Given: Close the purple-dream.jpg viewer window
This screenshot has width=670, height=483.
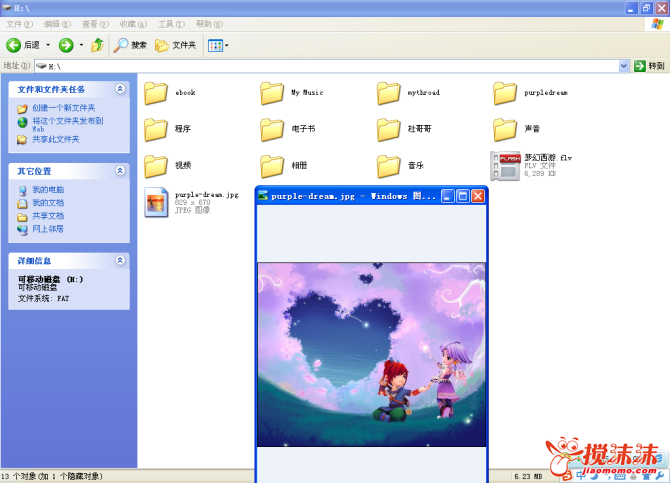Looking at the screenshot, I should [478, 196].
